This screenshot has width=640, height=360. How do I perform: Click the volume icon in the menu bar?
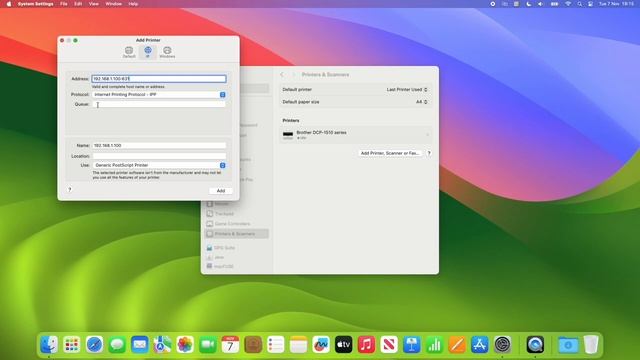pyautogui.click(x=540, y=4)
